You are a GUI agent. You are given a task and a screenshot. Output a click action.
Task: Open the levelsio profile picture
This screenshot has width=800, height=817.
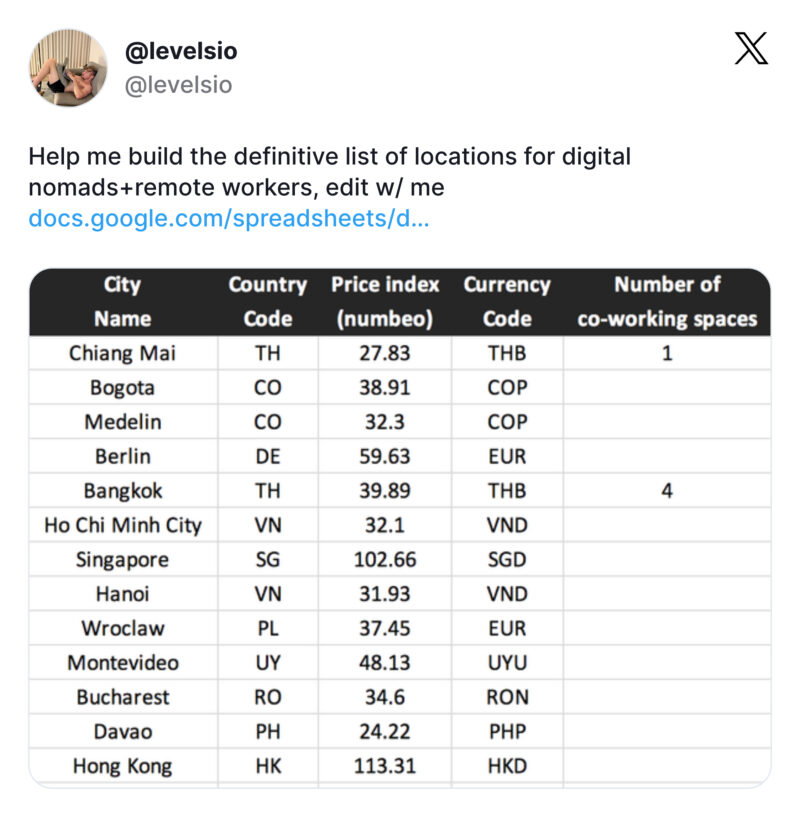(x=69, y=68)
